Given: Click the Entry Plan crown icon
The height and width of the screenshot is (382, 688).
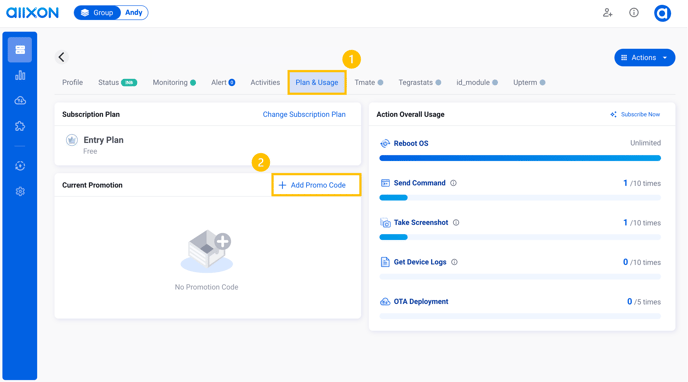Looking at the screenshot, I should point(72,140).
